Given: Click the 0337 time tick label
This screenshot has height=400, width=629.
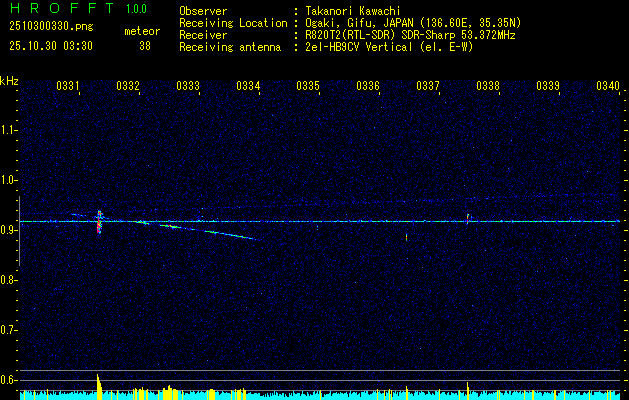Looking at the screenshot, I should tap(428, 85).
